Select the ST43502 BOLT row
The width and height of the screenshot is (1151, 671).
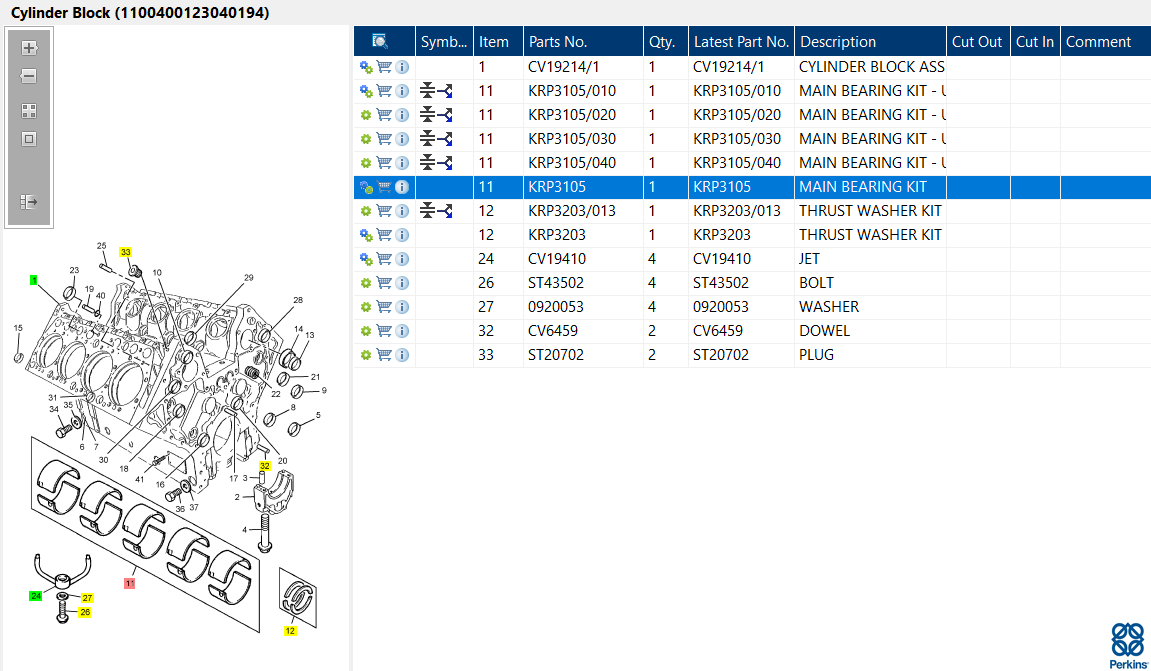pos(752,283)
